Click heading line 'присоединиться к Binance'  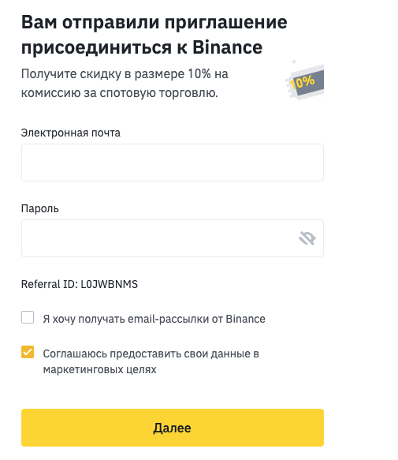142,47
